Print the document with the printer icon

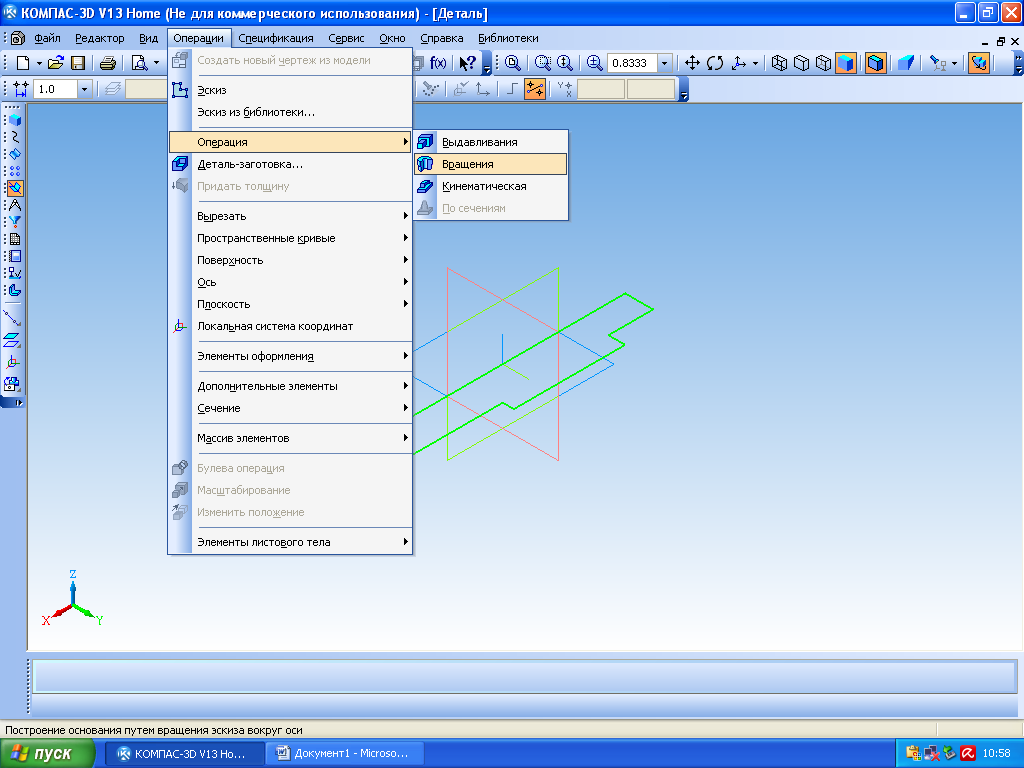coord(108,63)
